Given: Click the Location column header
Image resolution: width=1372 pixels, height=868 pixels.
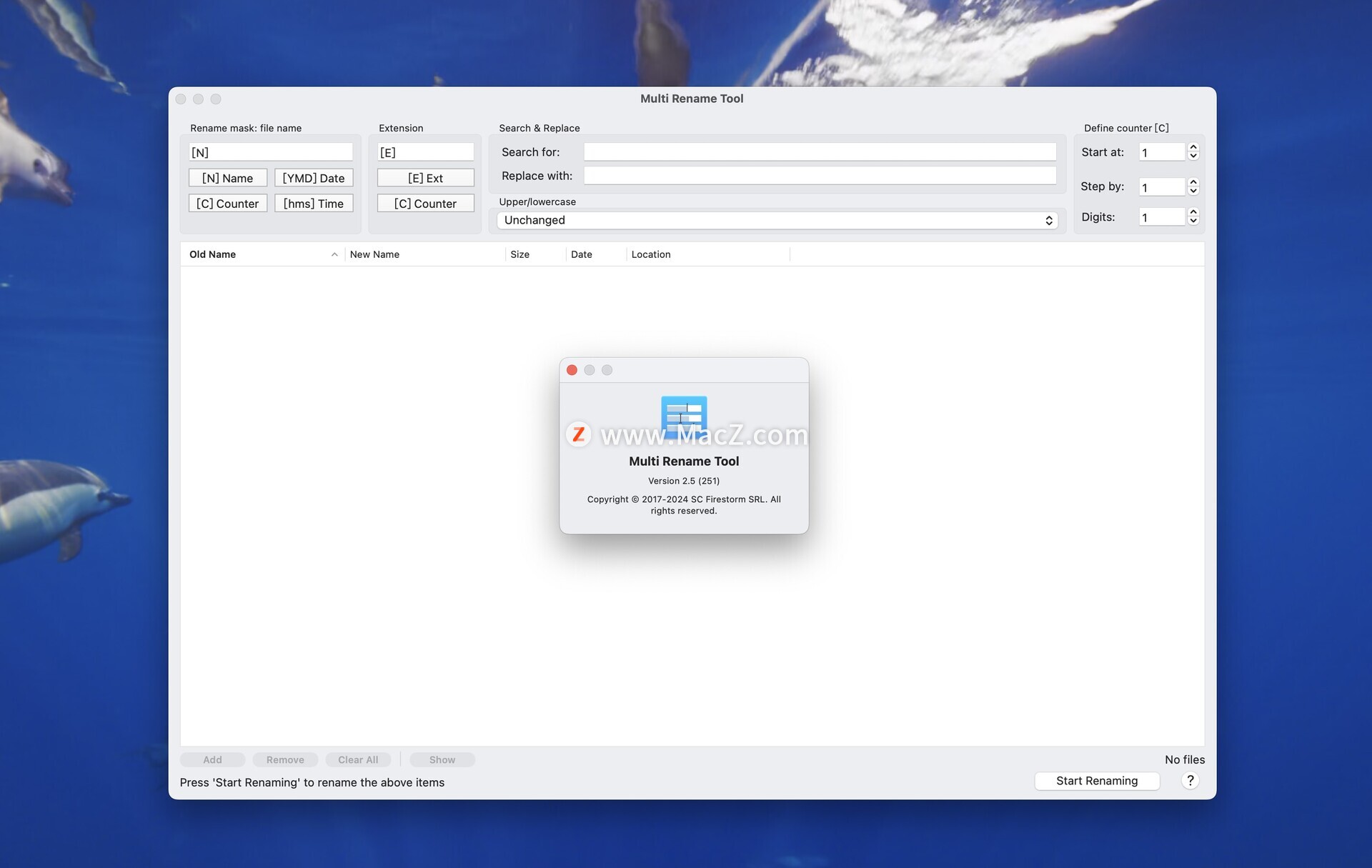Looking at the screenshot, I should (x=708, y=254).
